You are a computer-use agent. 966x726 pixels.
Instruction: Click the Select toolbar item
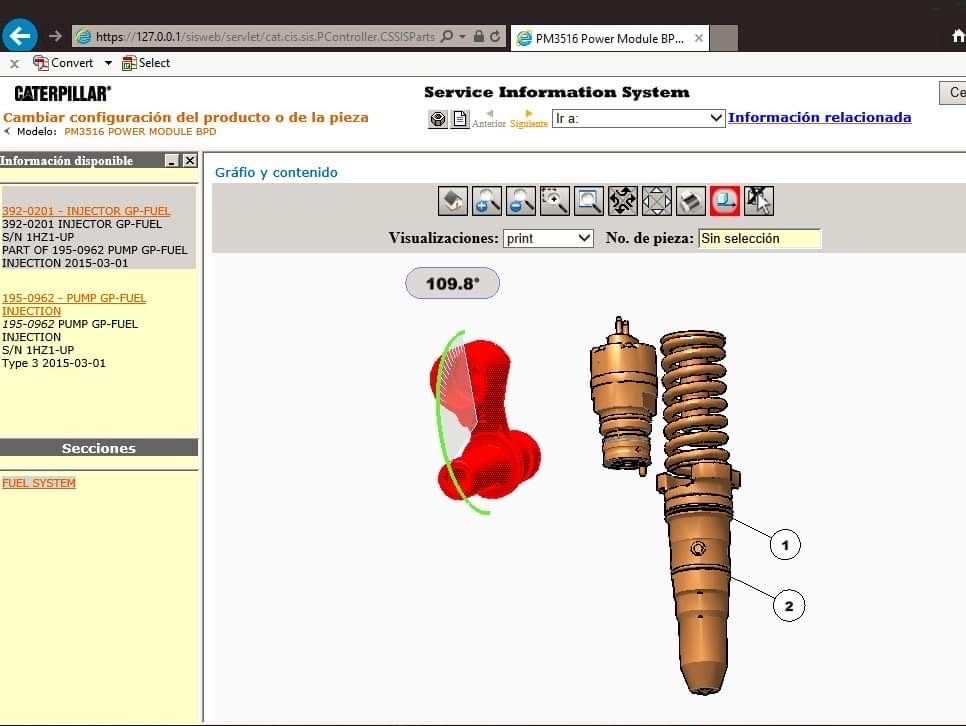(146, 63)
